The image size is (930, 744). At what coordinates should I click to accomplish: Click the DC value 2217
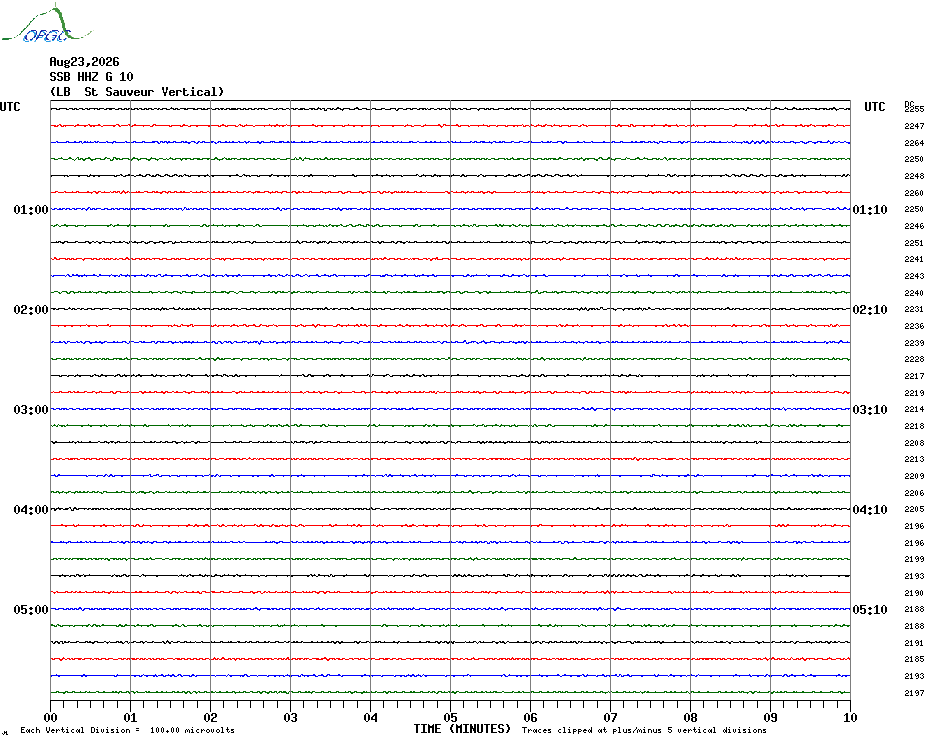coord(914,376)
